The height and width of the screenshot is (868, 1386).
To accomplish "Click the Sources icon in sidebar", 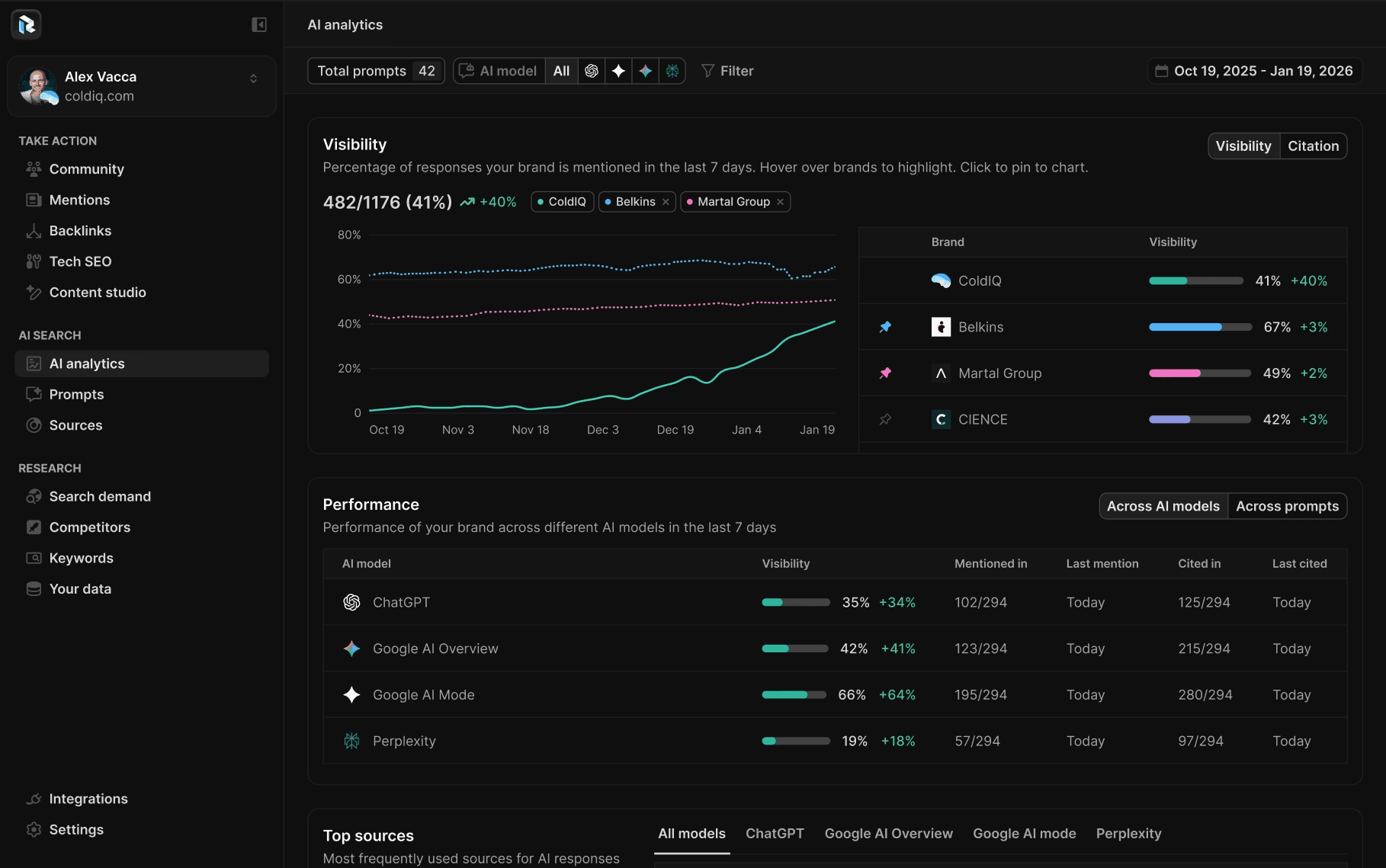I will 34,425.
